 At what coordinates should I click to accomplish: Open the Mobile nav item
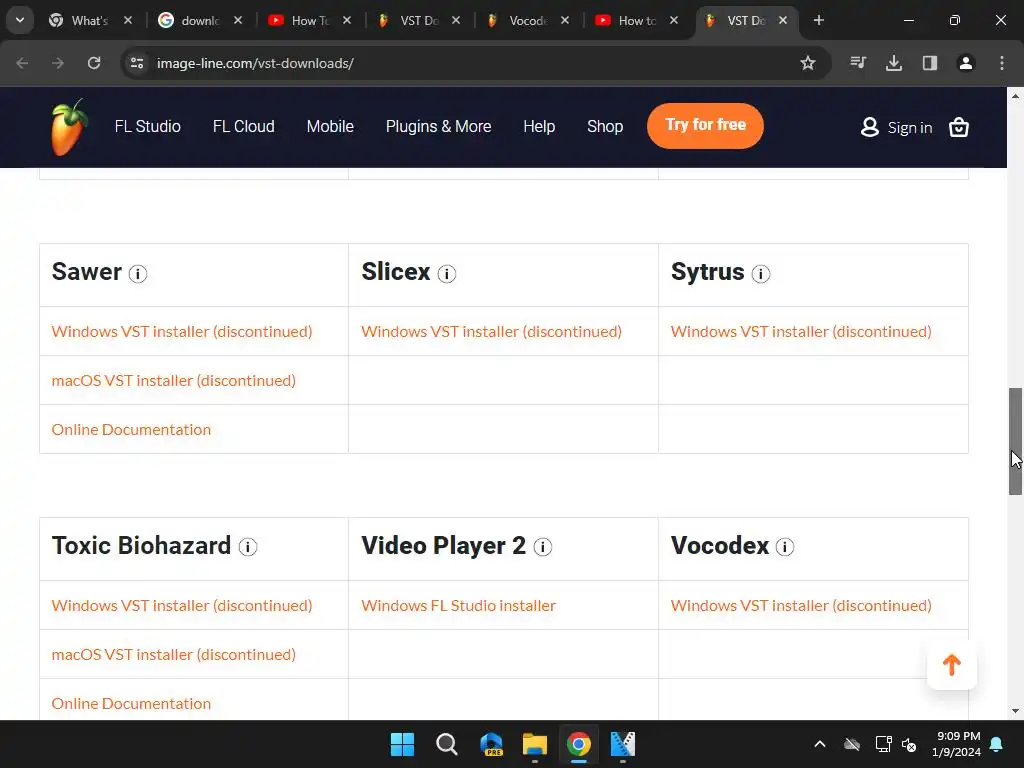click(330, 126)
